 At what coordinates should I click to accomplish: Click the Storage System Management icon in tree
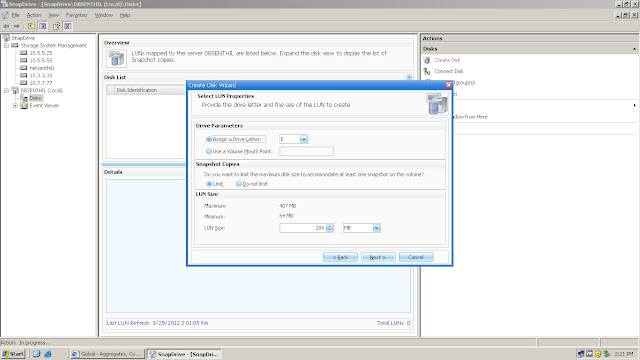click(15, 45)
